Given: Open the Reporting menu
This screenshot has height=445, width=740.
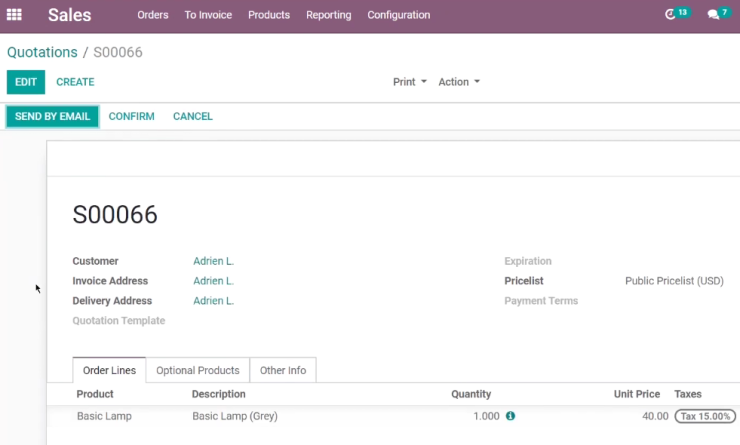Looking at the screenshot, I should [x=328, y=15].
